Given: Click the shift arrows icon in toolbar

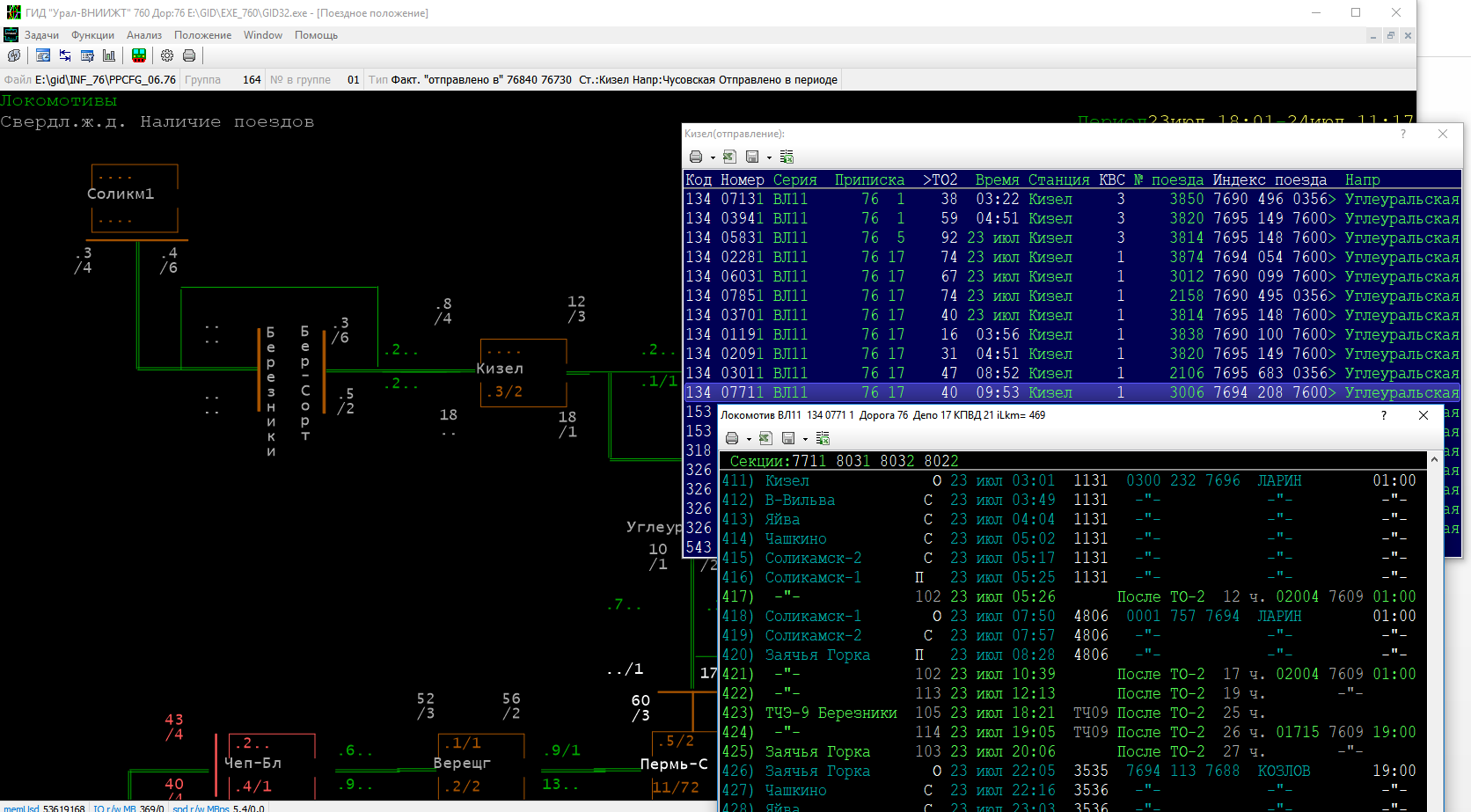Looking at the screenshot, I should point(65,55).
